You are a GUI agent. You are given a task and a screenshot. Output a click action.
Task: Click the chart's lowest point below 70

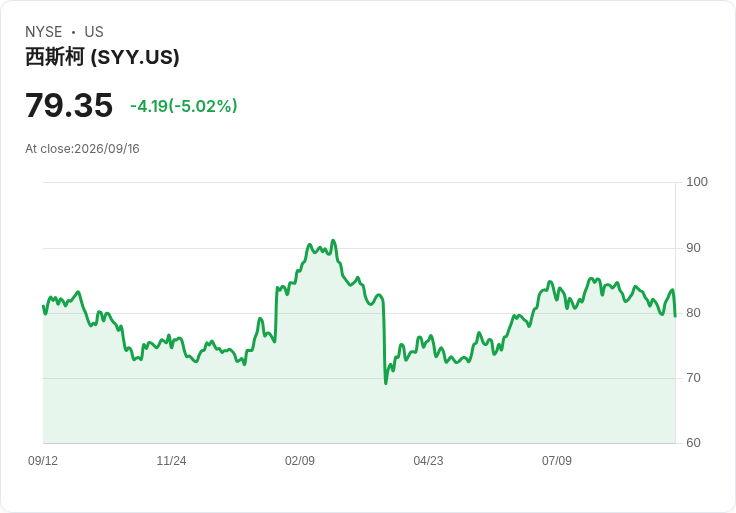point(386,383)
